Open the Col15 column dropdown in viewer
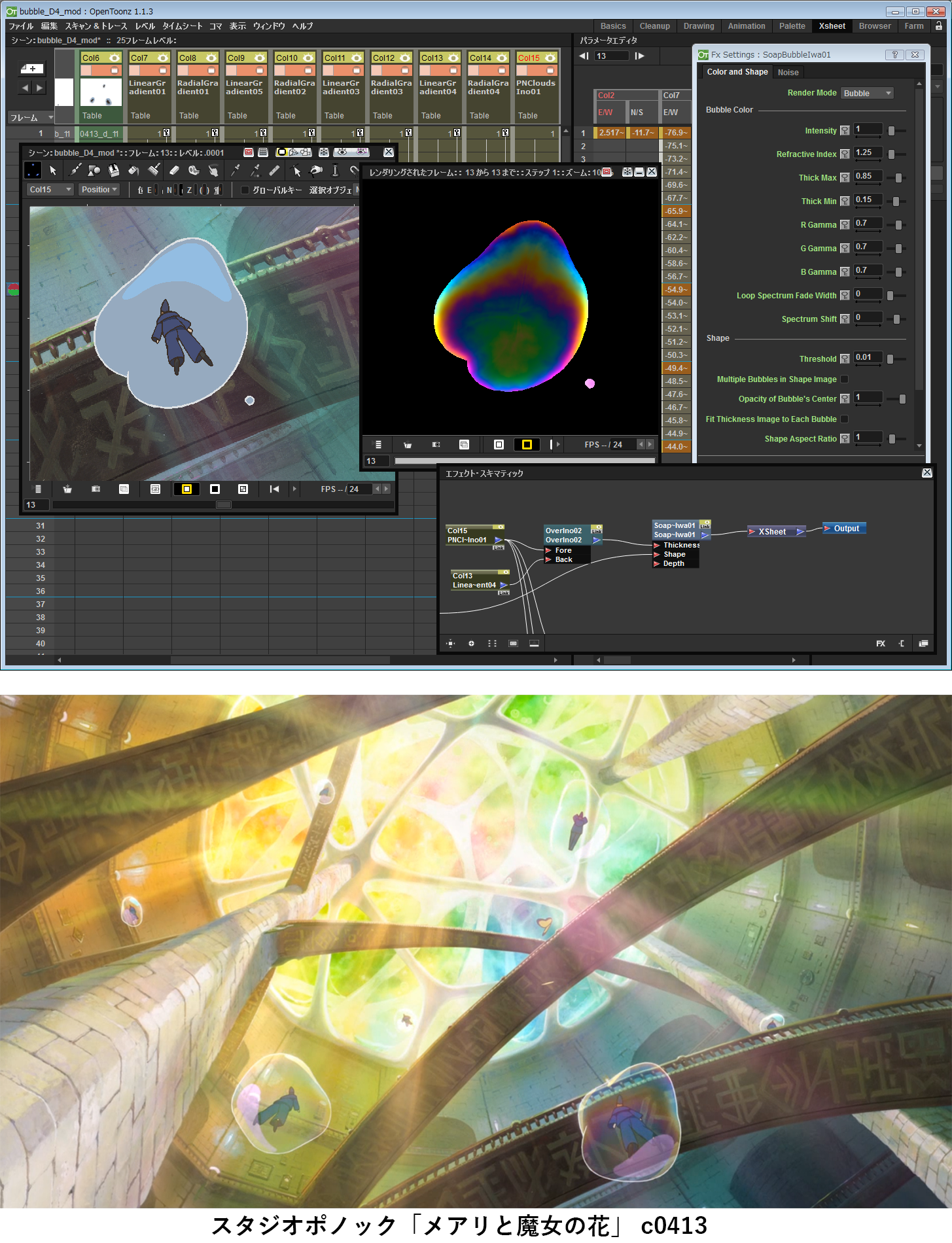Viewport: 952px width, 1243px height. coord(50,190)
